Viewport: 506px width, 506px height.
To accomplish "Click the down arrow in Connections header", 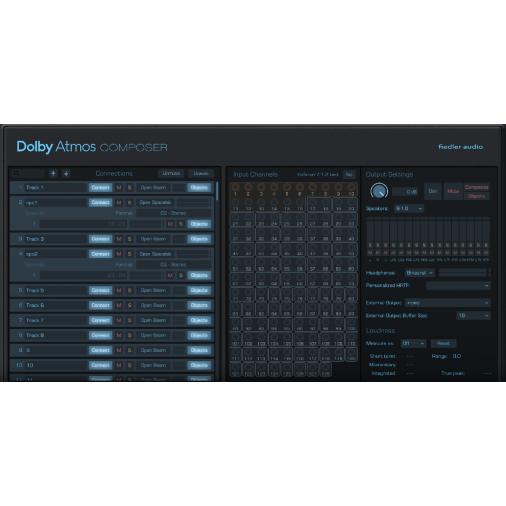I will coord(66,173).
